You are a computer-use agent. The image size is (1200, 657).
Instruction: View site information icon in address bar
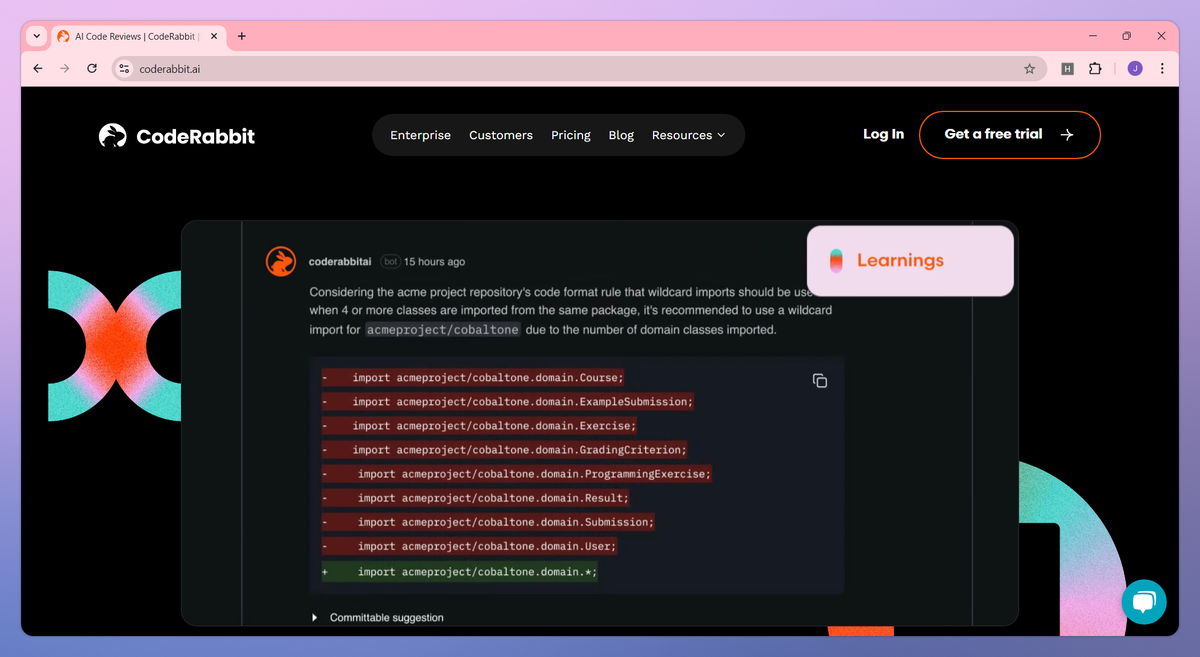124,69
